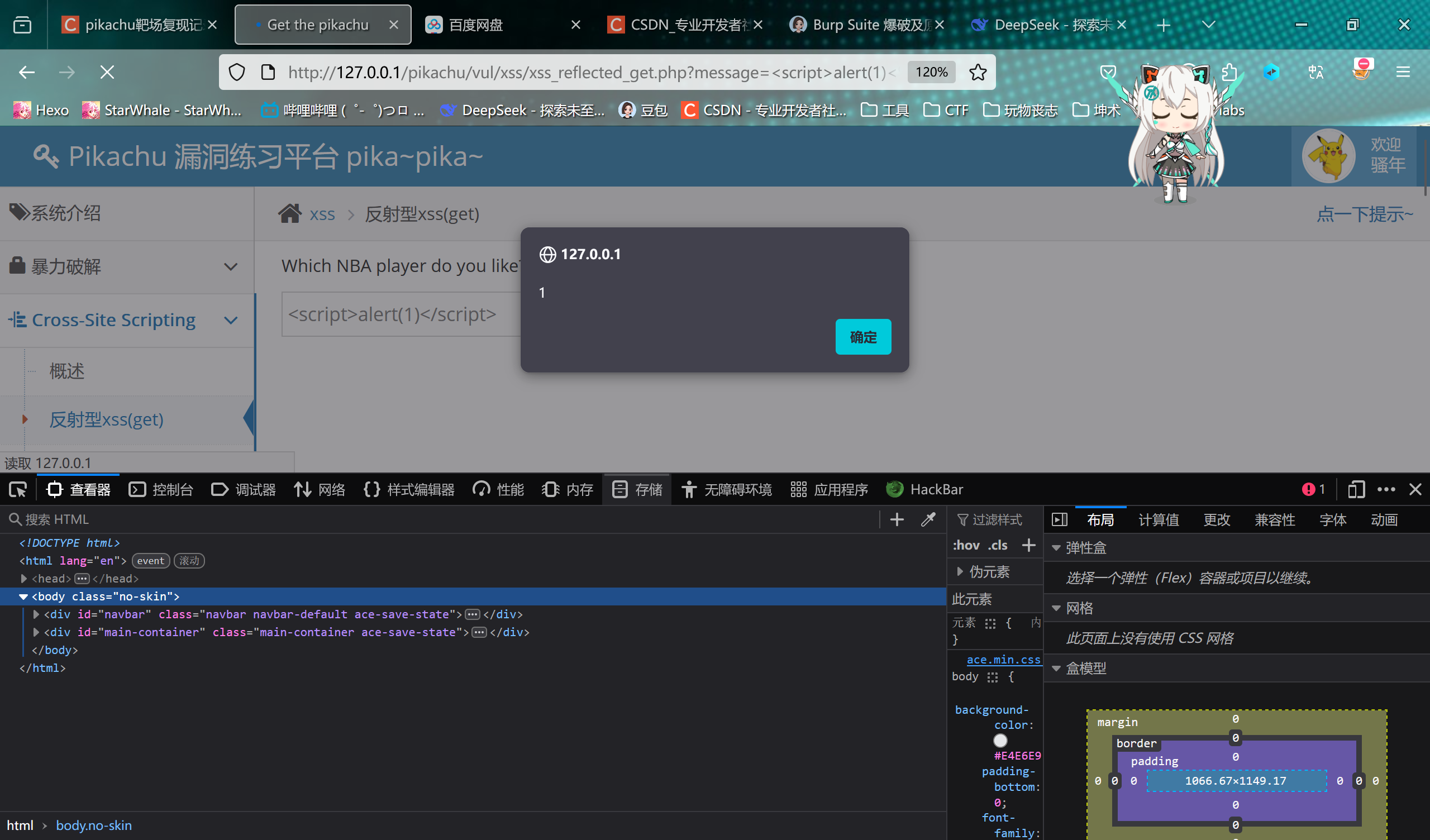The image size is (1430, 840).
Task: Click the #E4E6E9 background color swatch
Action: [x=1000, y=740]
